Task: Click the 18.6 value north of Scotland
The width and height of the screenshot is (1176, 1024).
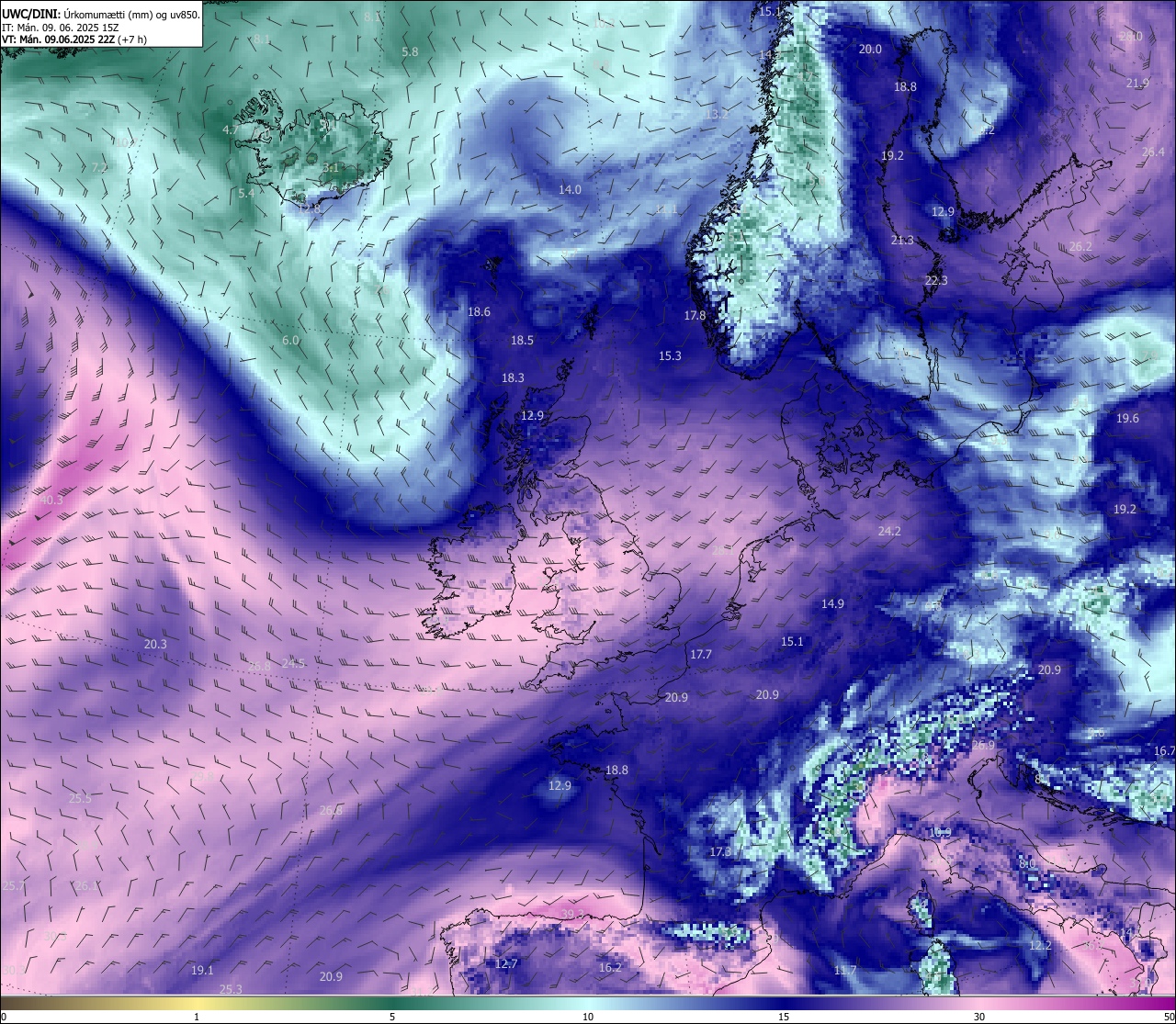Action: (x=479, y=312)
